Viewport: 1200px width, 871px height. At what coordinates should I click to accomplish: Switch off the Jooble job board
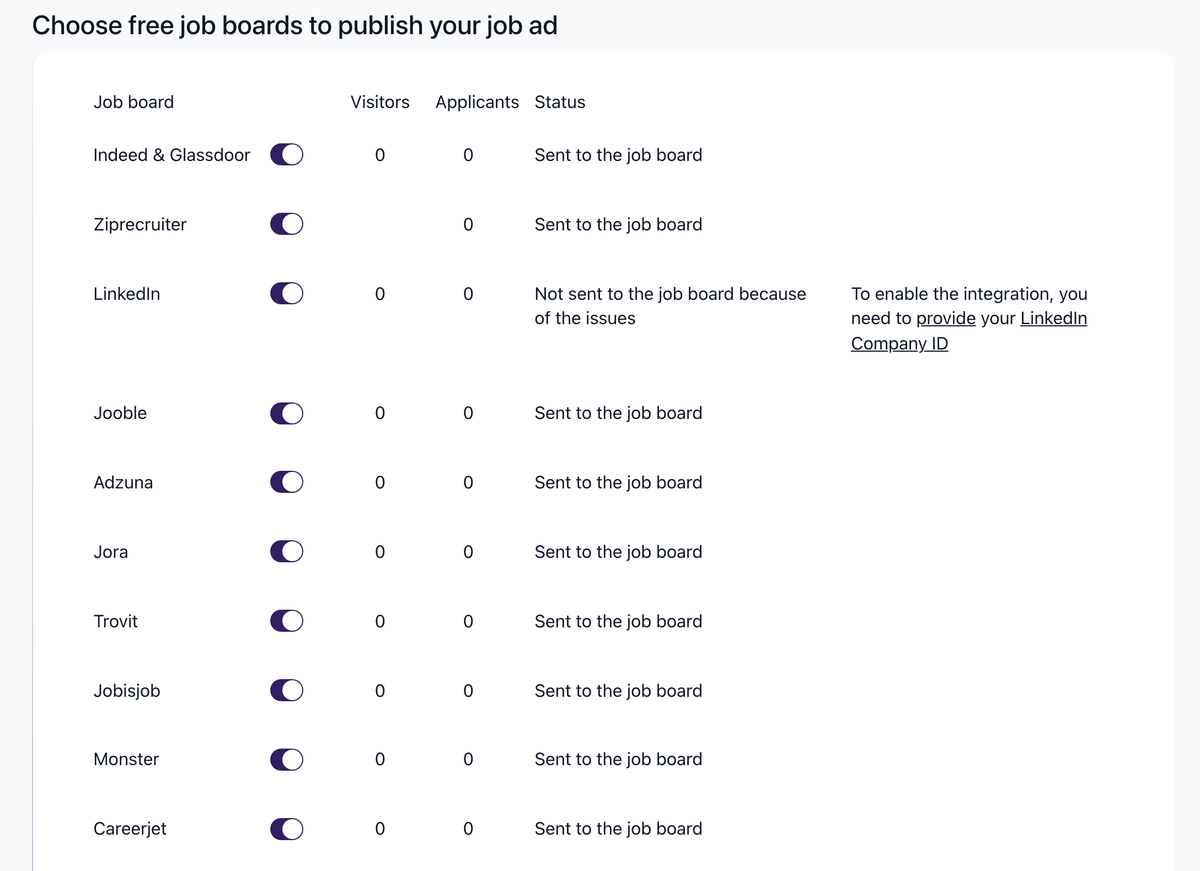pos(287,413)
